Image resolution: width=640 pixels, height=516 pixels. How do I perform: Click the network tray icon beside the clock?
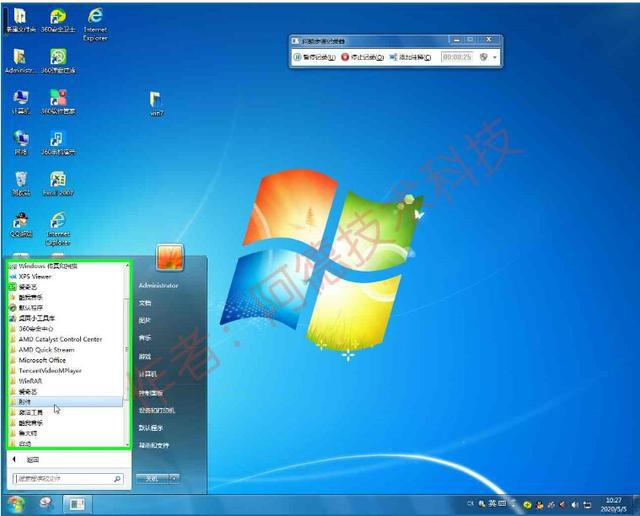point(587,505)
